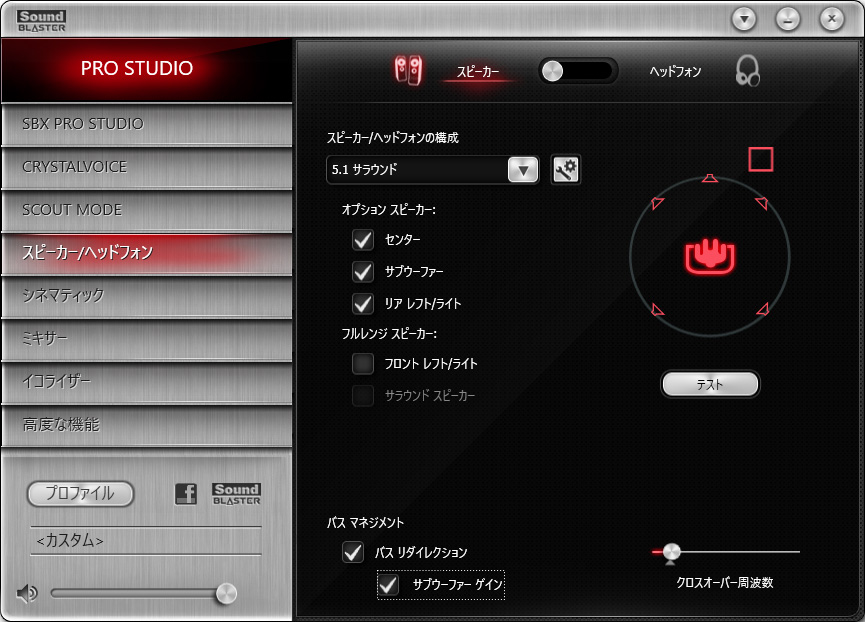Click the front center speaker triangle
Image resolution: width=865 pixels, height=622 pixels.
[x=710, y=178]
